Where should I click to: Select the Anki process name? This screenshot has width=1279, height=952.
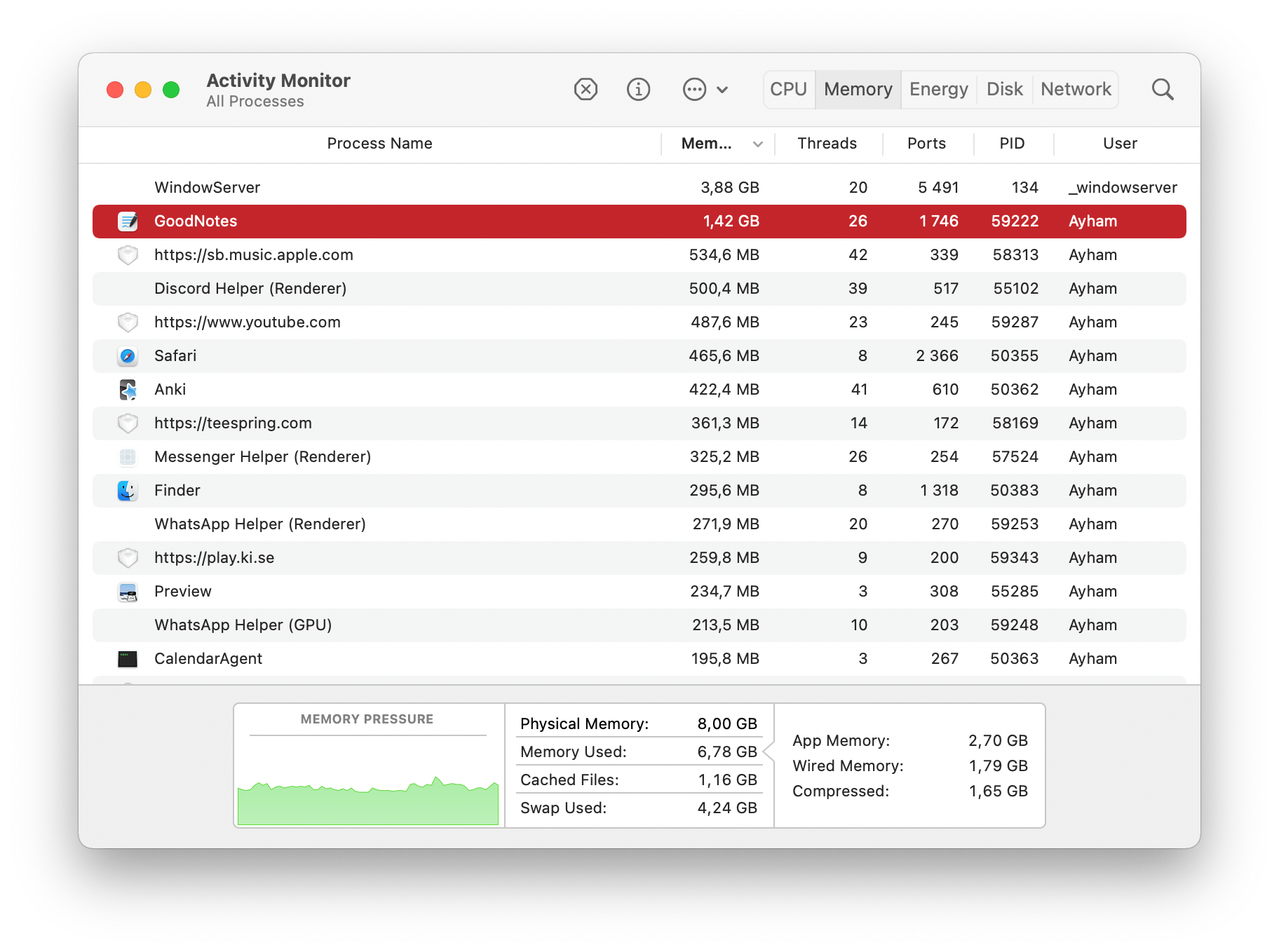[x=170, y=390]
